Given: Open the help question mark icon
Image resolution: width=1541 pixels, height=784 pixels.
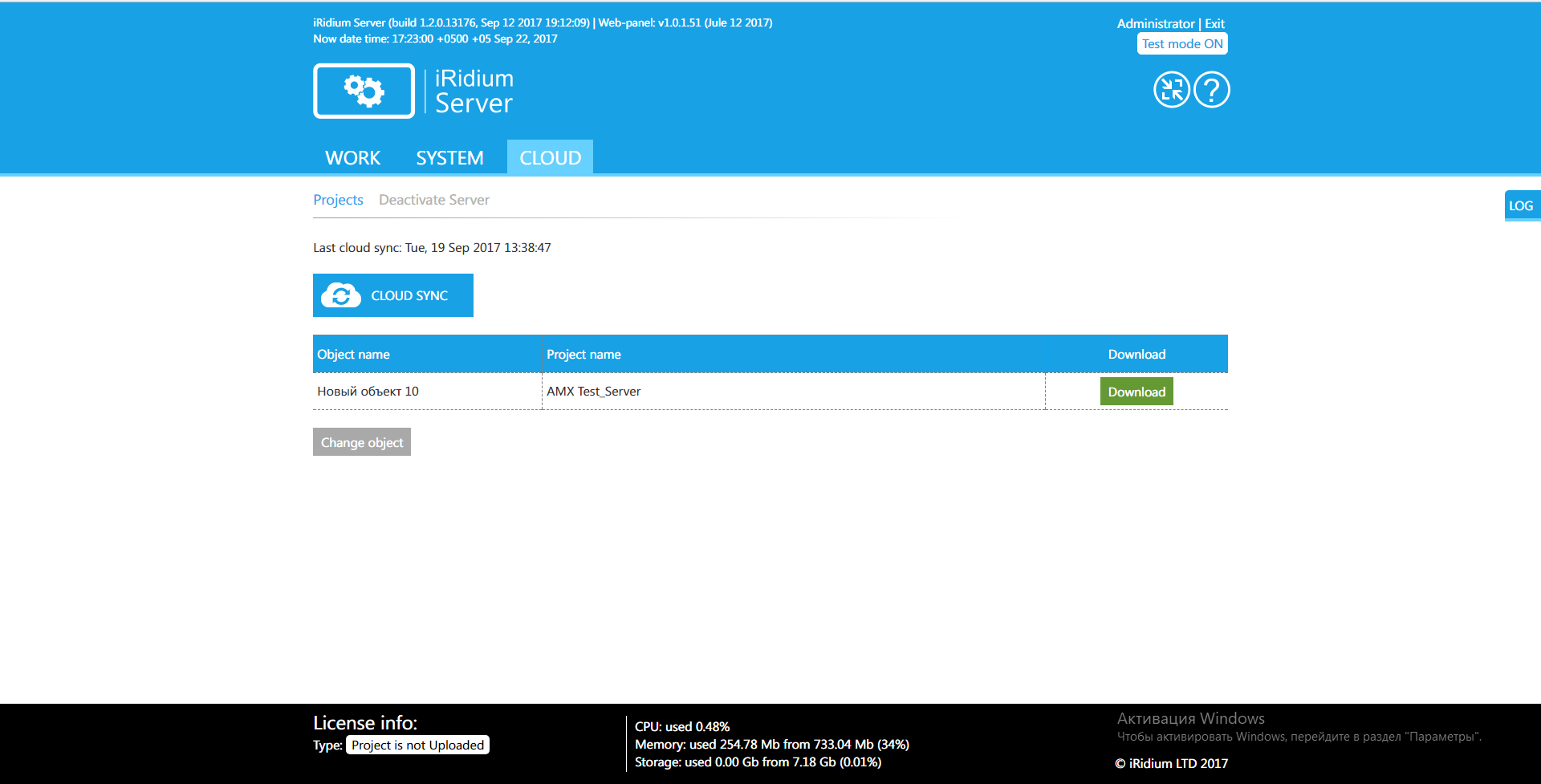Looking at the screenshot, I should [1211, 89].
